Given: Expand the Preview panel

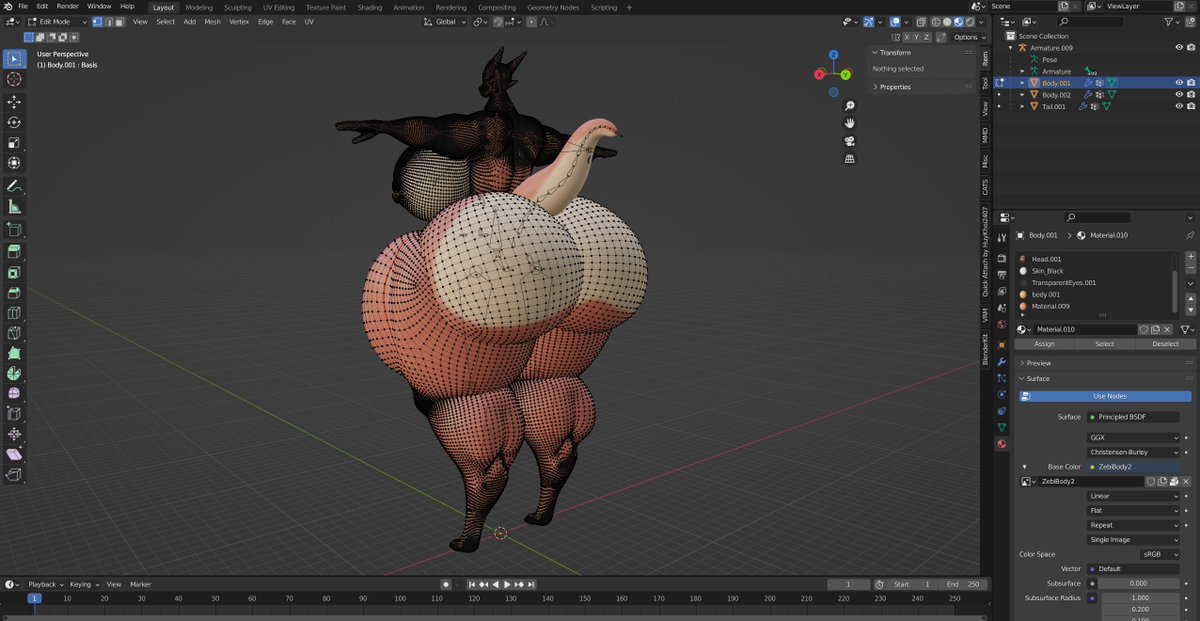Looking at the screenshot, I should click(x=1038, y=363).
